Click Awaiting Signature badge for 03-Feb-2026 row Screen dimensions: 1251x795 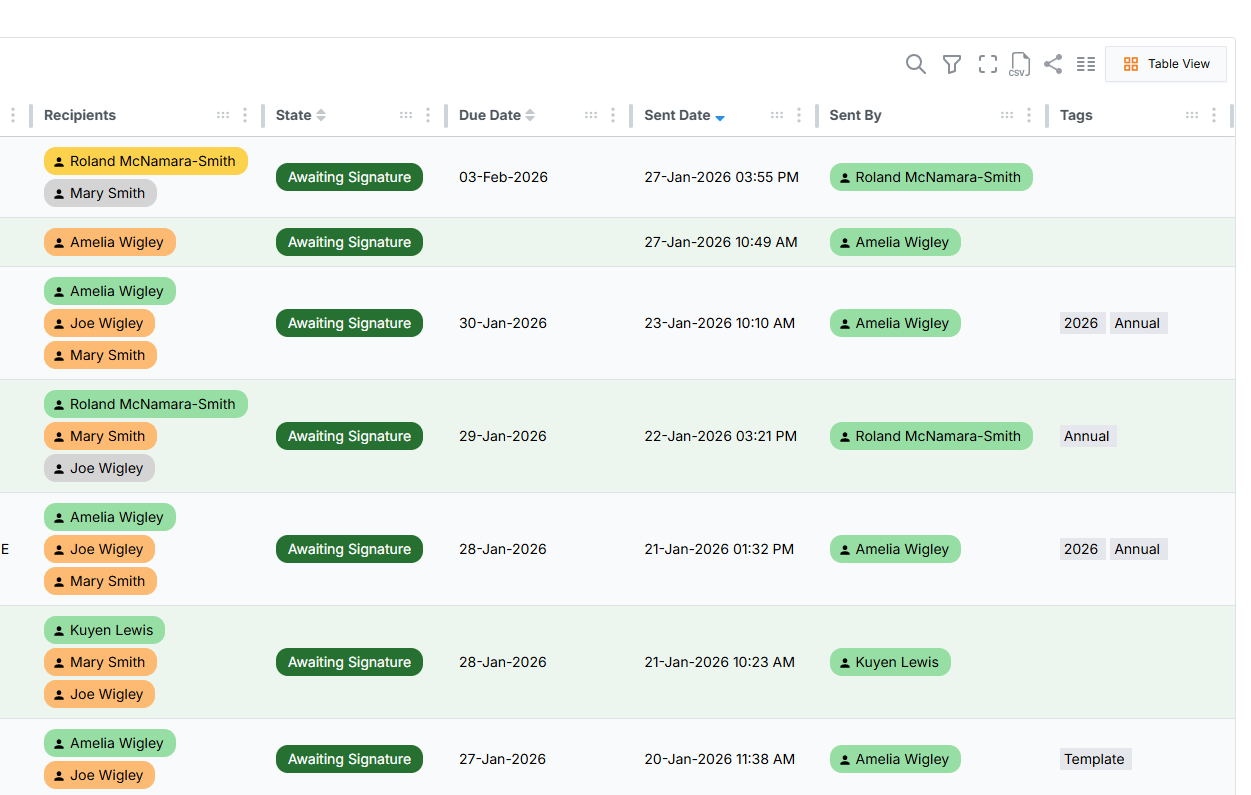tap(349, 177)
